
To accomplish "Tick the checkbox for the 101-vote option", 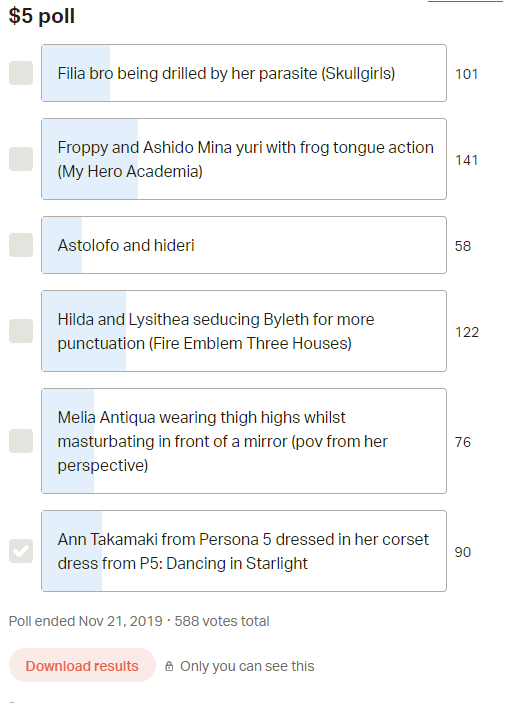I will pos(21,73).
